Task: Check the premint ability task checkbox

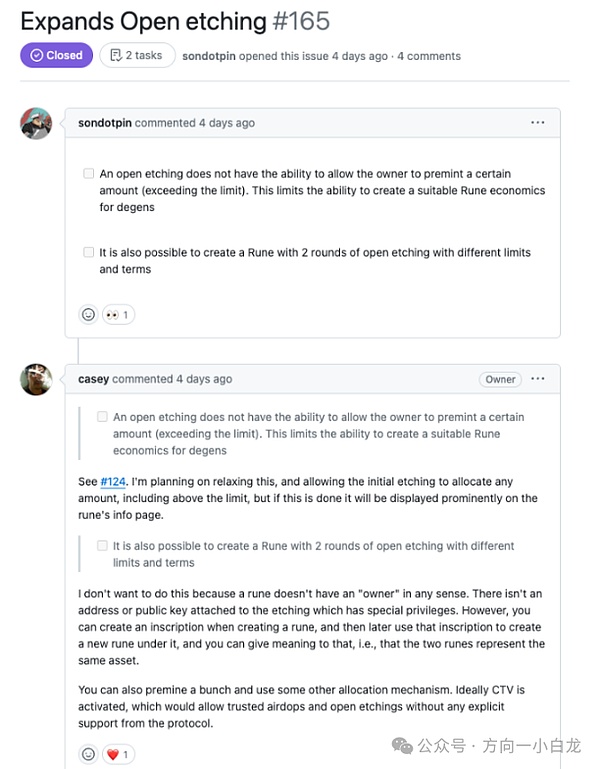Action: pos(88,173)
